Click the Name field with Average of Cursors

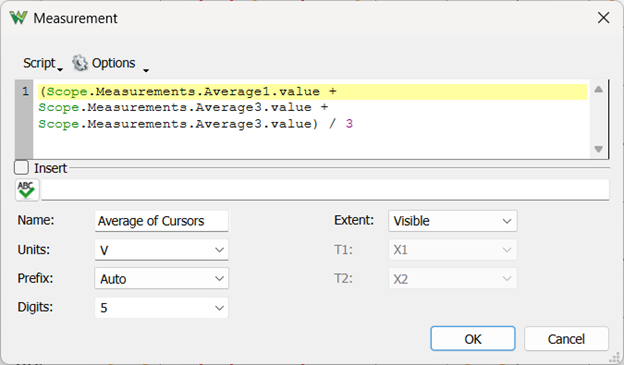162,221
